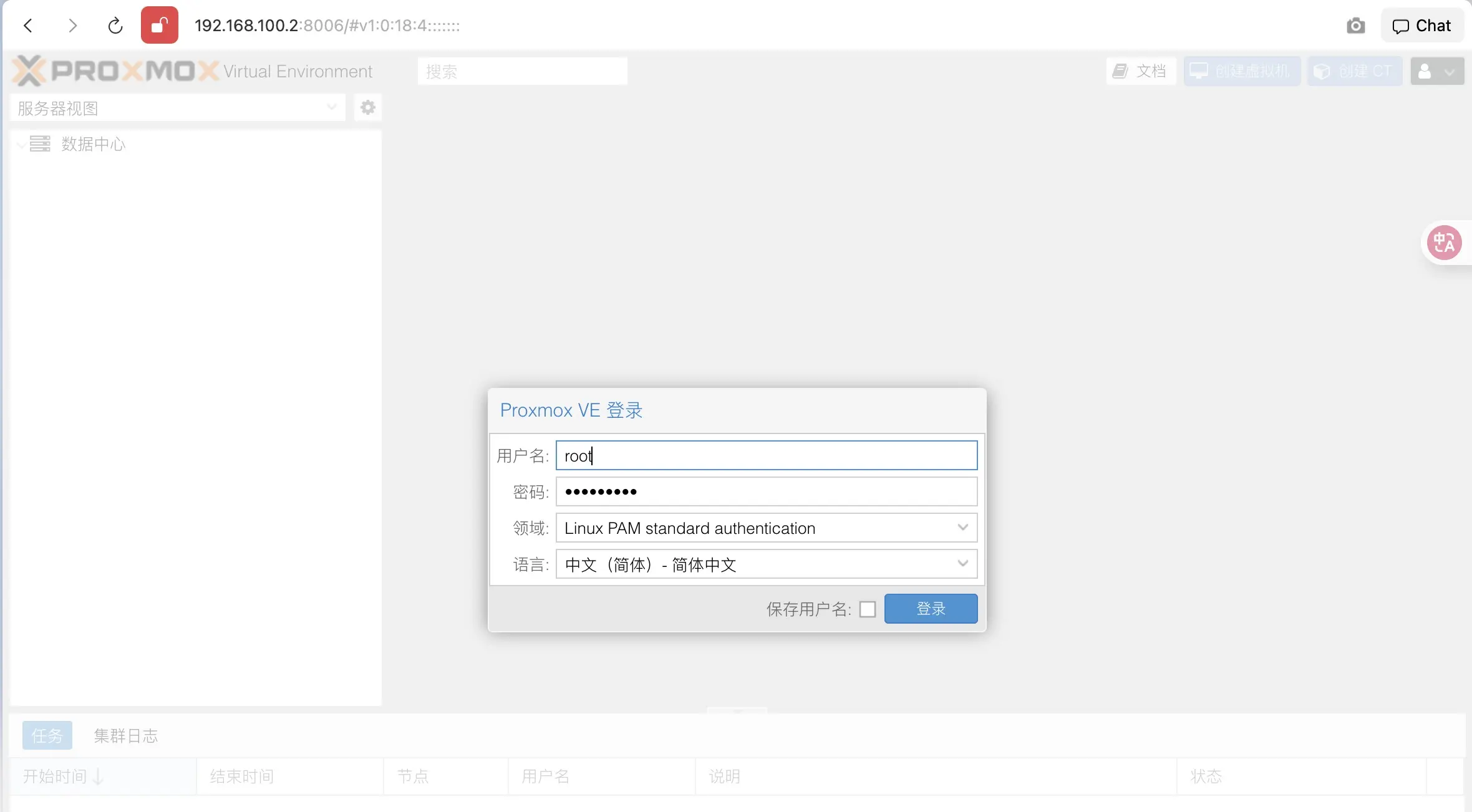Click the 说明 column header
The height and width of the screenshot is (812, 1472).
936,776
